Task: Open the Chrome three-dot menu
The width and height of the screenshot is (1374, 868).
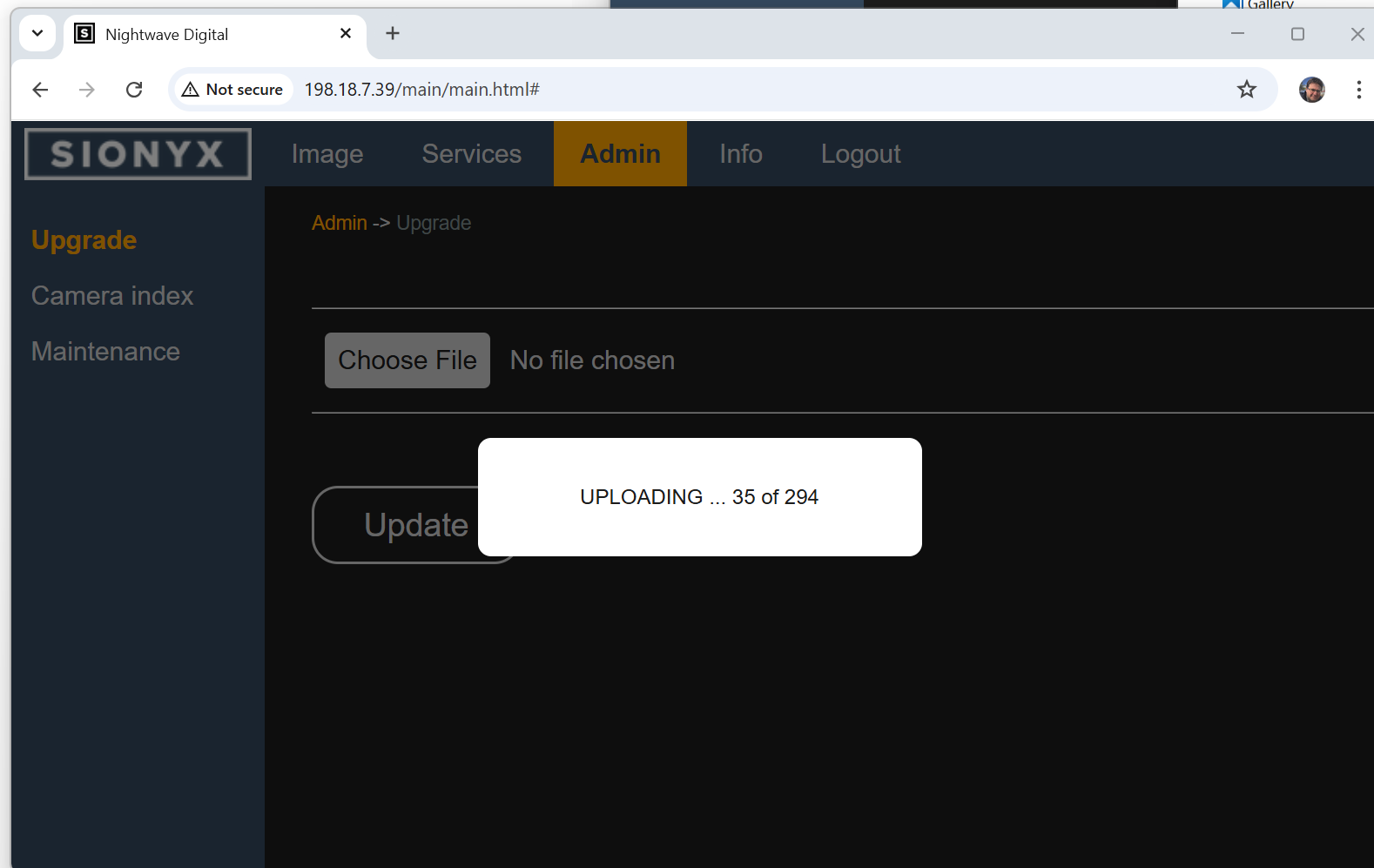Action: 1357,90
